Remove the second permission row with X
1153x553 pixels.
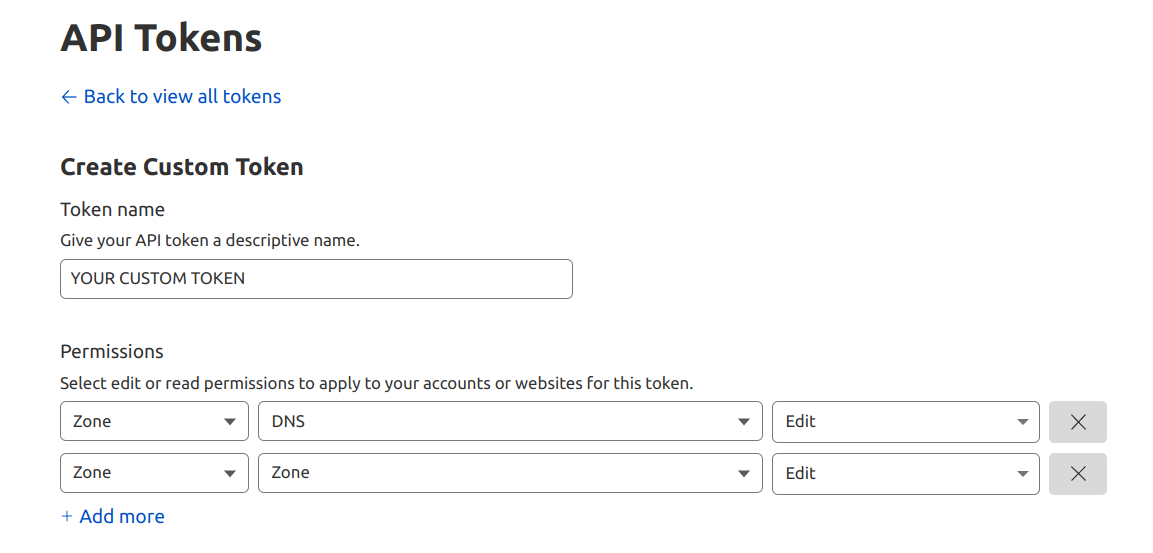pos(1078,473)
